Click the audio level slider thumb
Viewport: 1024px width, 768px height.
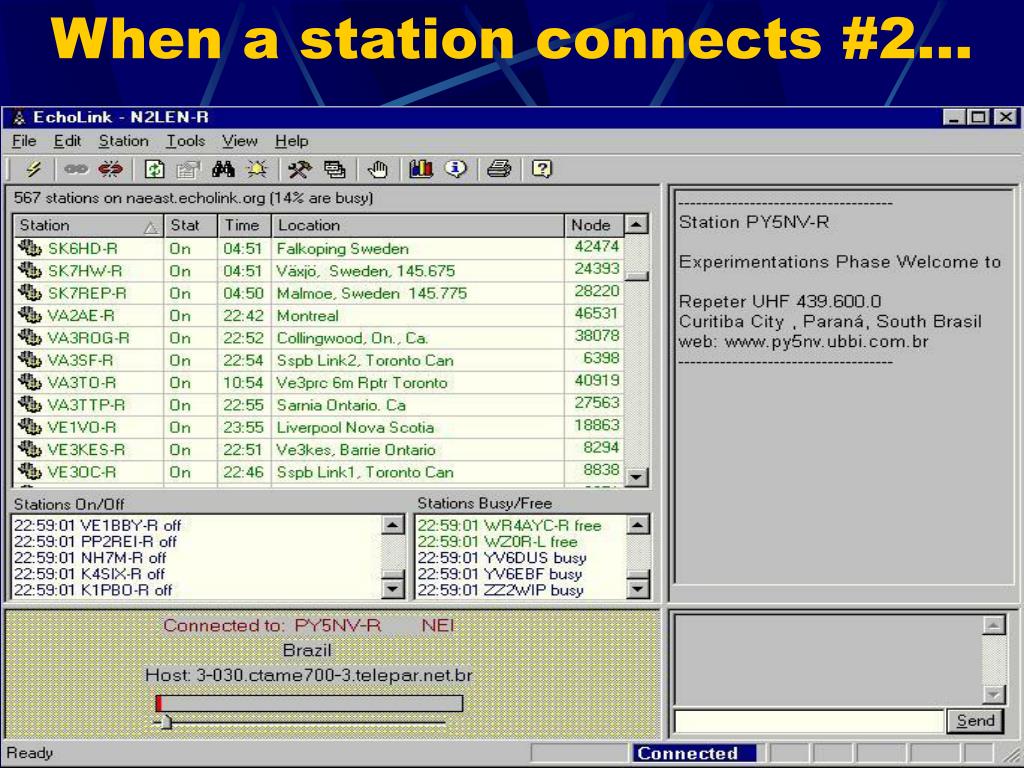coord(165,722)
